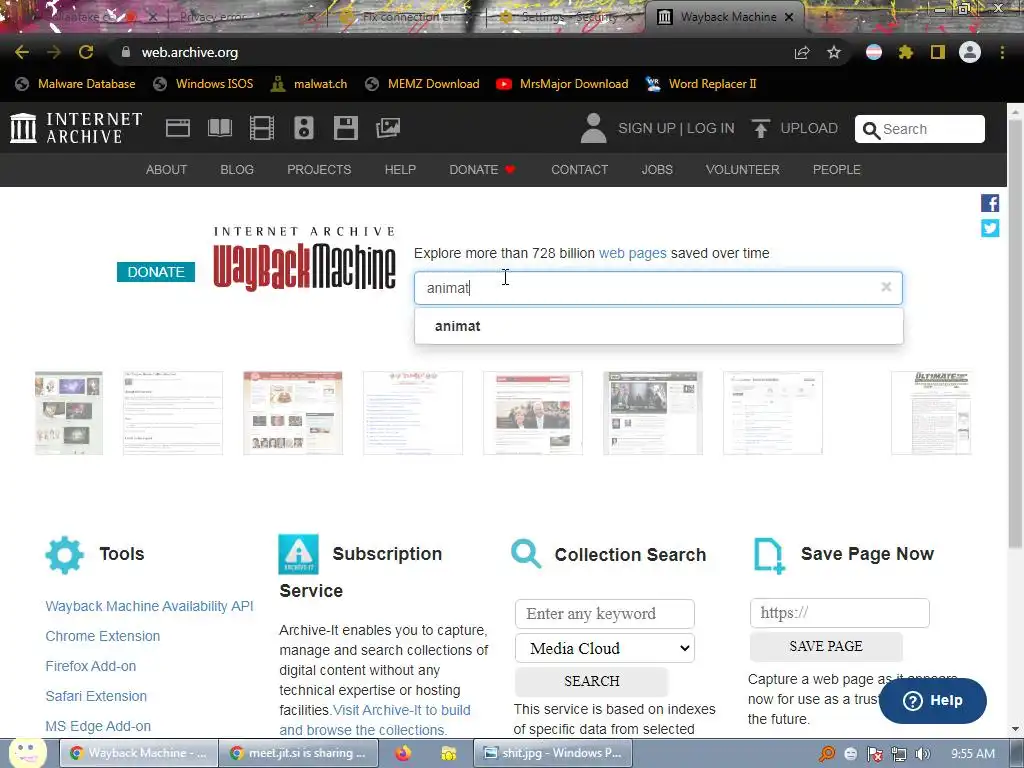
Task: Open the Chrome Extension link
Action: (x=103, y=636)
